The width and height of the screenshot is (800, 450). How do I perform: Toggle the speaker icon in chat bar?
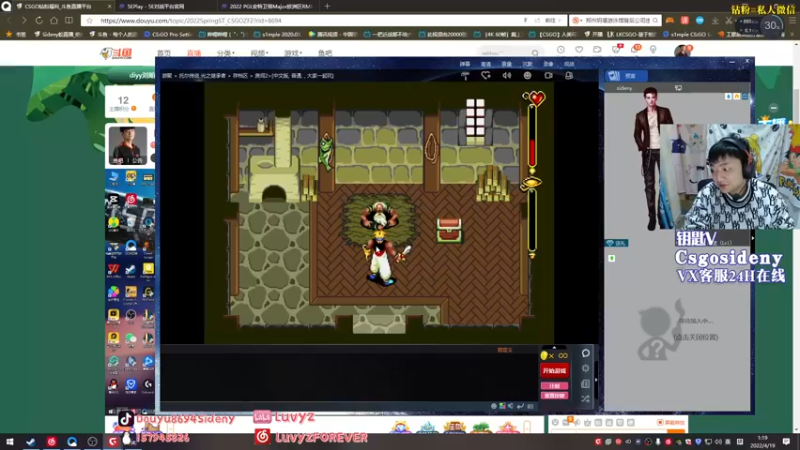[511, 406]
